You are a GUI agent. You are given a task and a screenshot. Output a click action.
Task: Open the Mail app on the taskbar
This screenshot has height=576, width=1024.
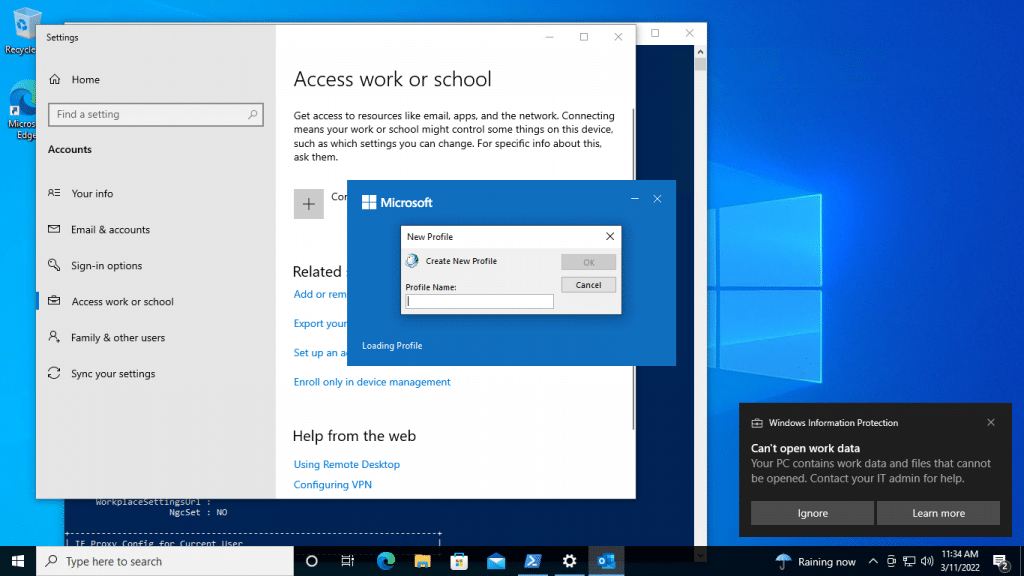tap(496, 561)
